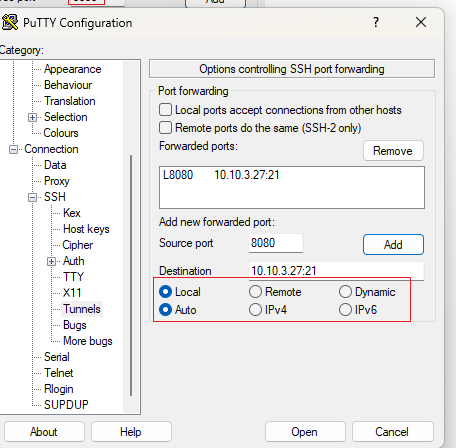This screenshot has width=456, height=448.
Task: Click the Destination input field
Action: click(x=336, y=271)
